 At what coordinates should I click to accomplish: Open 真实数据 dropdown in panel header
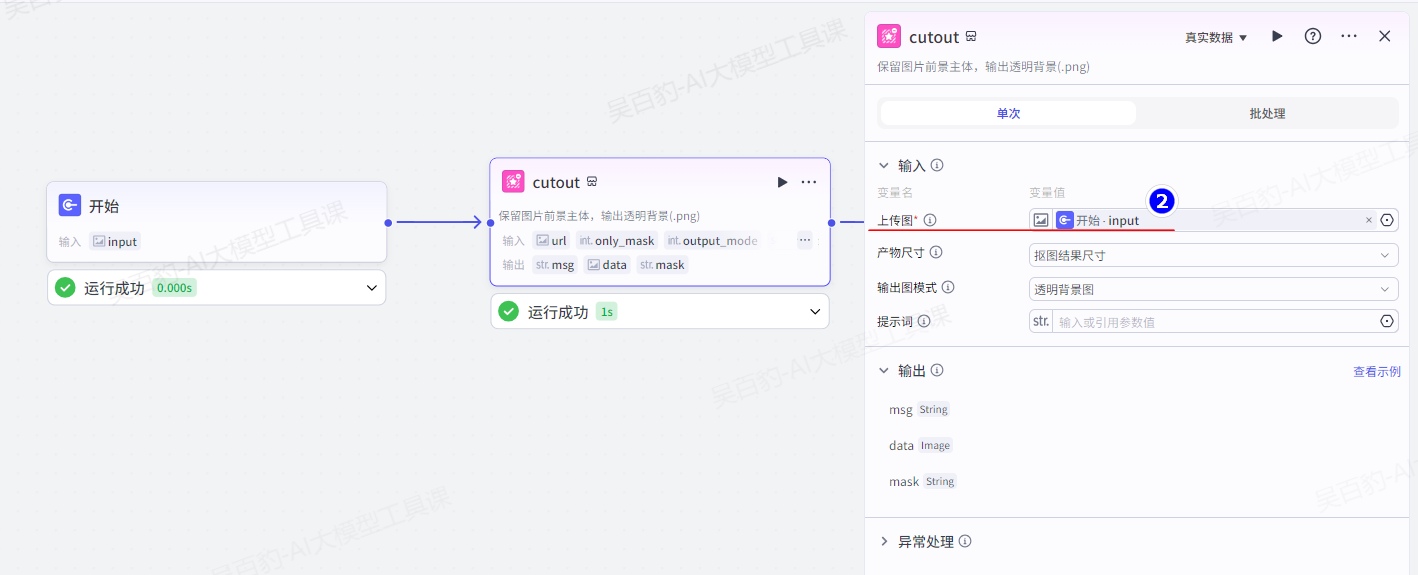tap(1216, 37)
